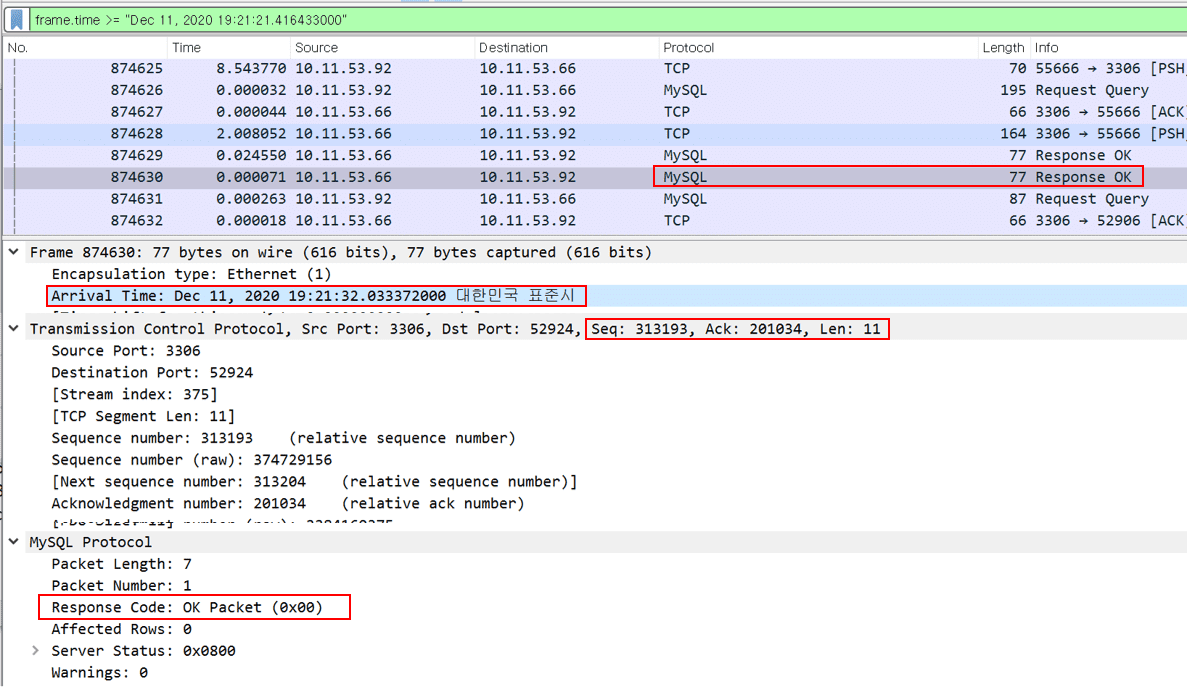
Task: Collapse the Transmission Control Protocol section
Action: pyautogui.click(x=14, y=329)
